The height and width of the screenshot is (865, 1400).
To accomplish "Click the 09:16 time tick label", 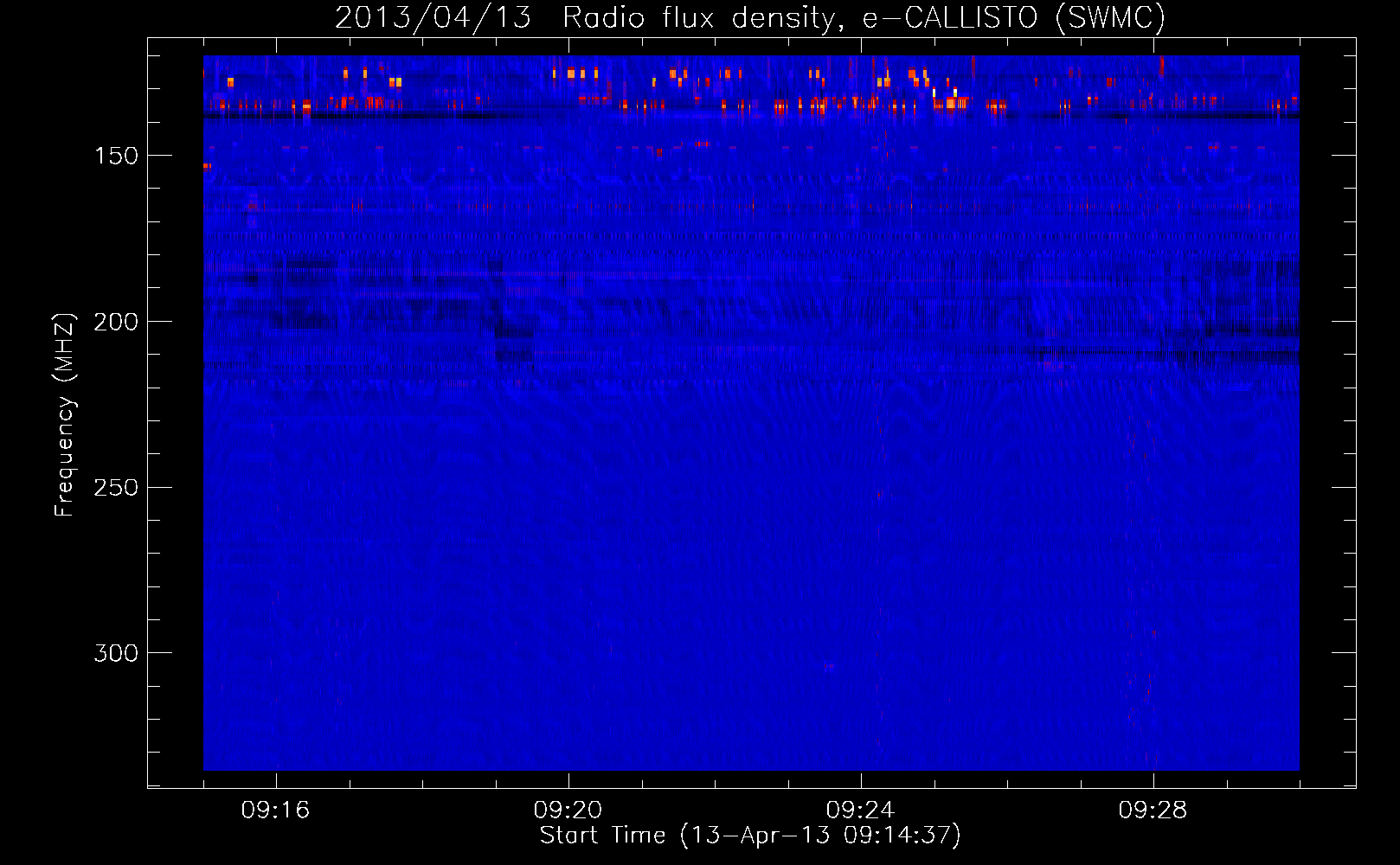I will click(275, 811).
